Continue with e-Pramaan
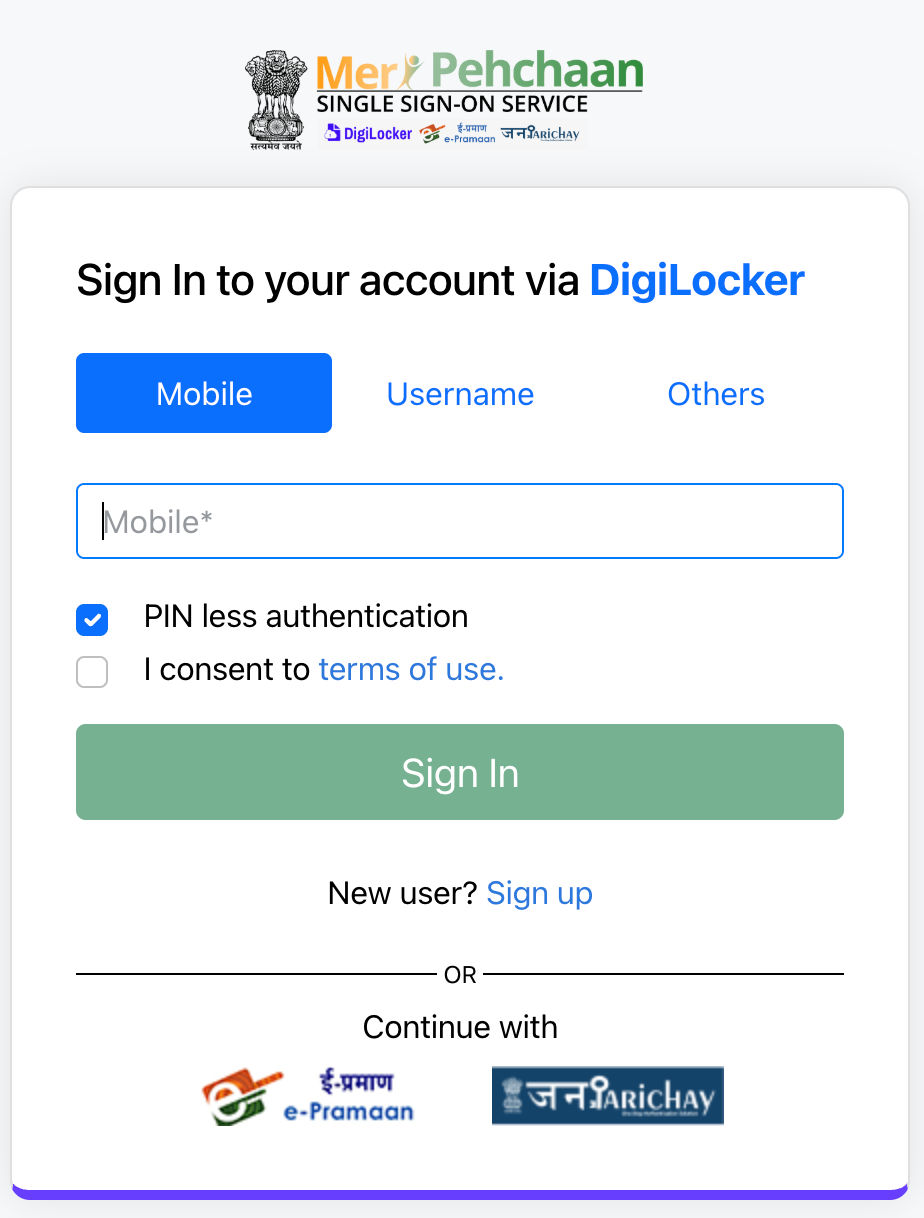The image size is (924, 1218). [x=308, y=1095]
